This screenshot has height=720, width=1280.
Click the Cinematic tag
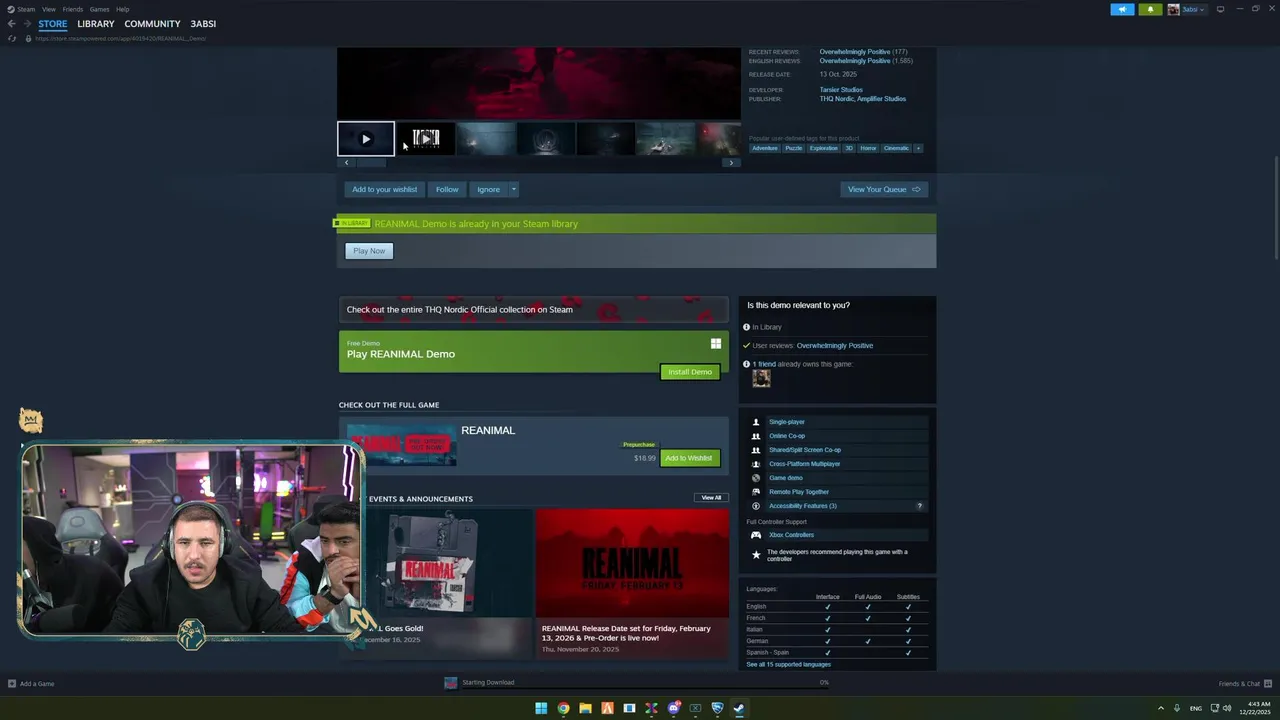click(896, 148)
